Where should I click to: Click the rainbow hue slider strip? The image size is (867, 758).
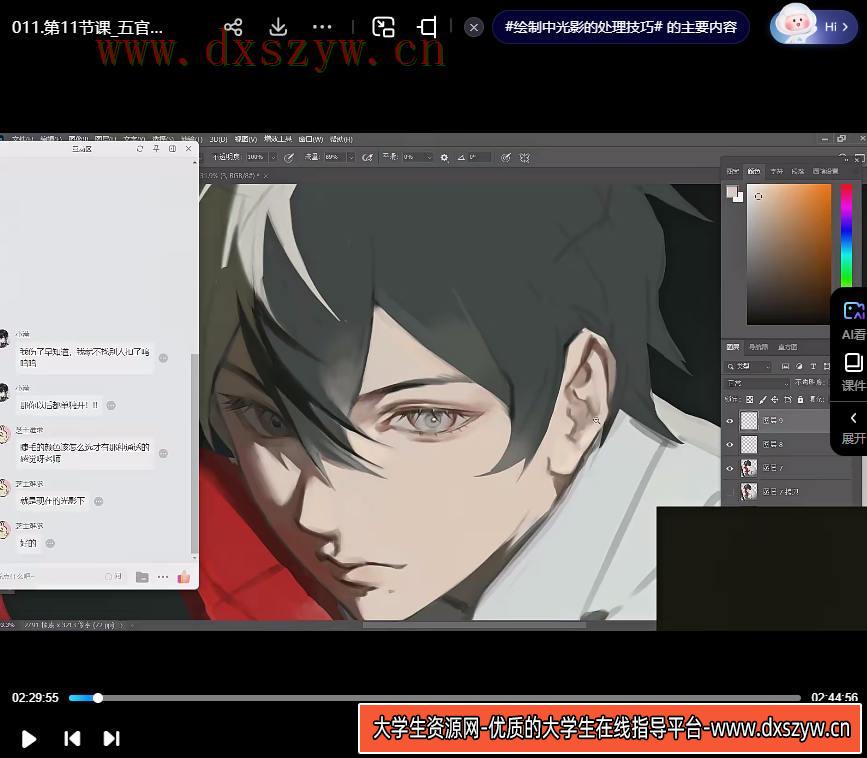(x=846, y=235)
